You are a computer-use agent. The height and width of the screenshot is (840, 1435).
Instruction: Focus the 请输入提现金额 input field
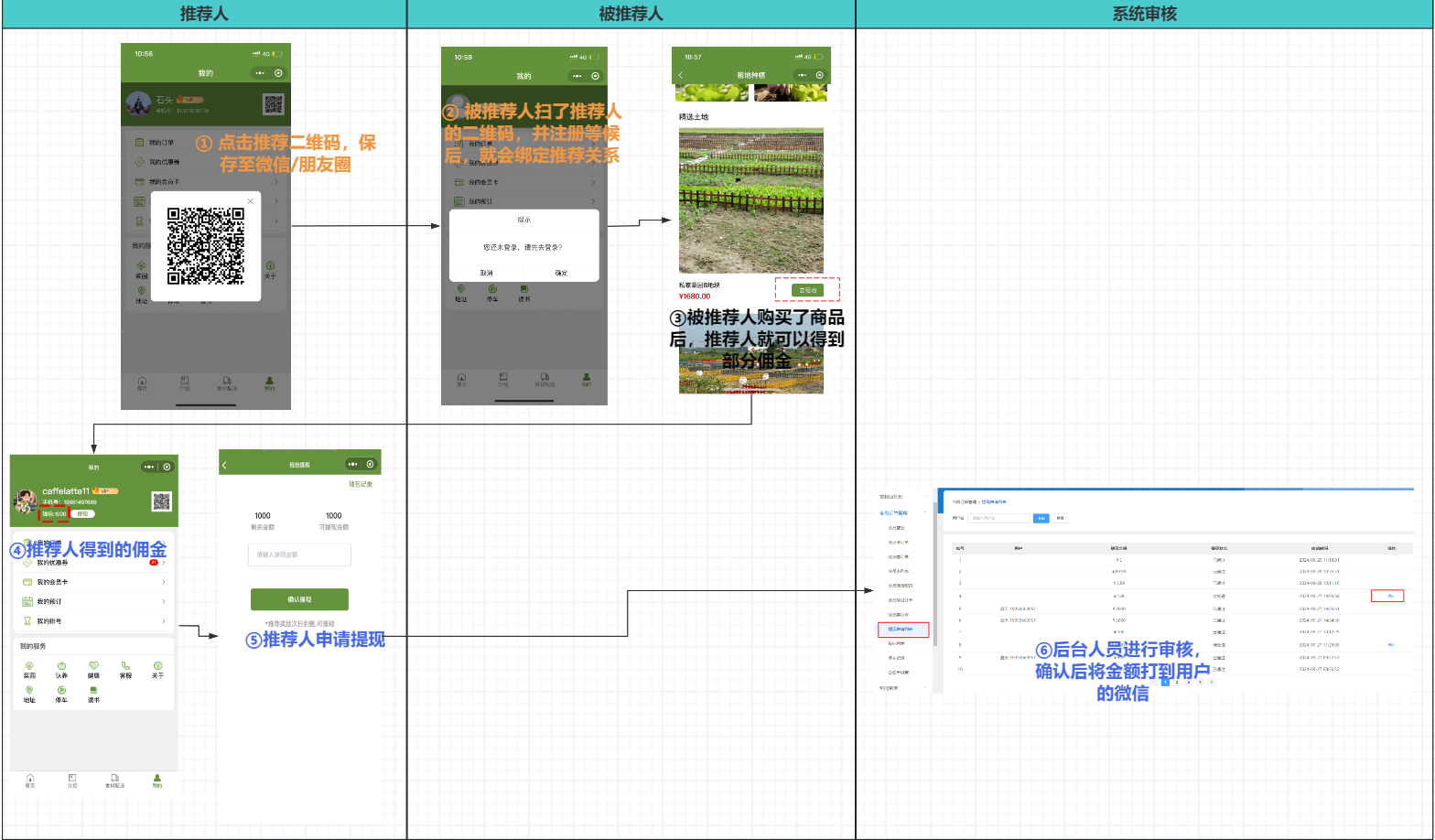299,555
